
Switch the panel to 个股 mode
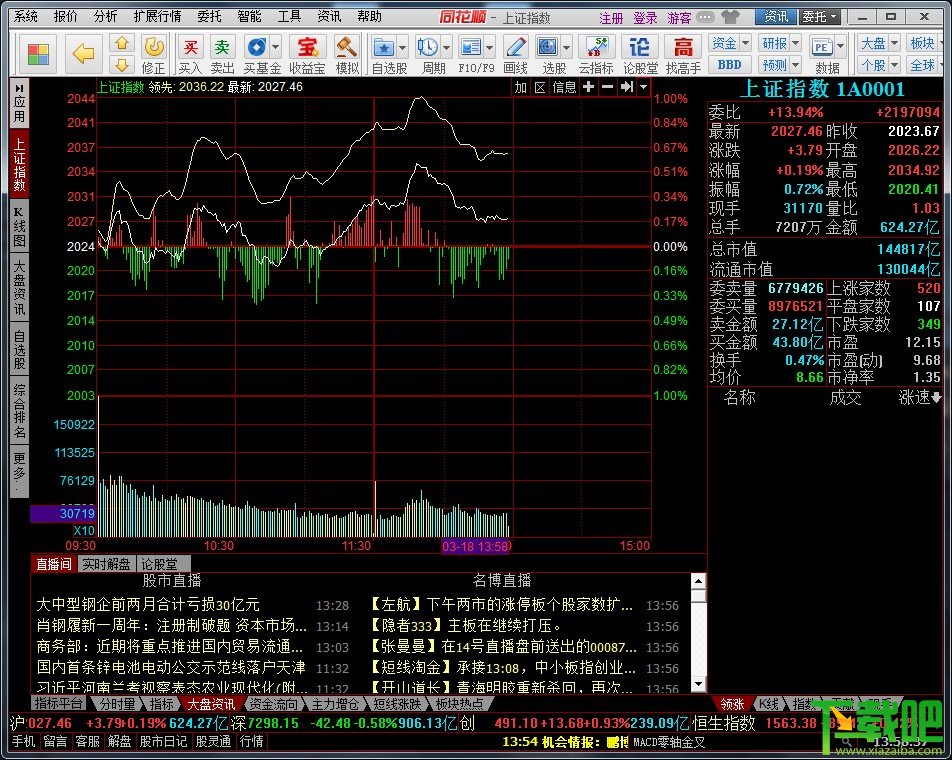point(873,63)
